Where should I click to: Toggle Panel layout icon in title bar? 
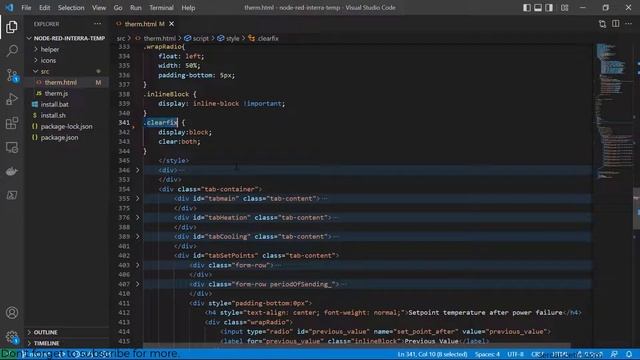[x=538, y=7]
